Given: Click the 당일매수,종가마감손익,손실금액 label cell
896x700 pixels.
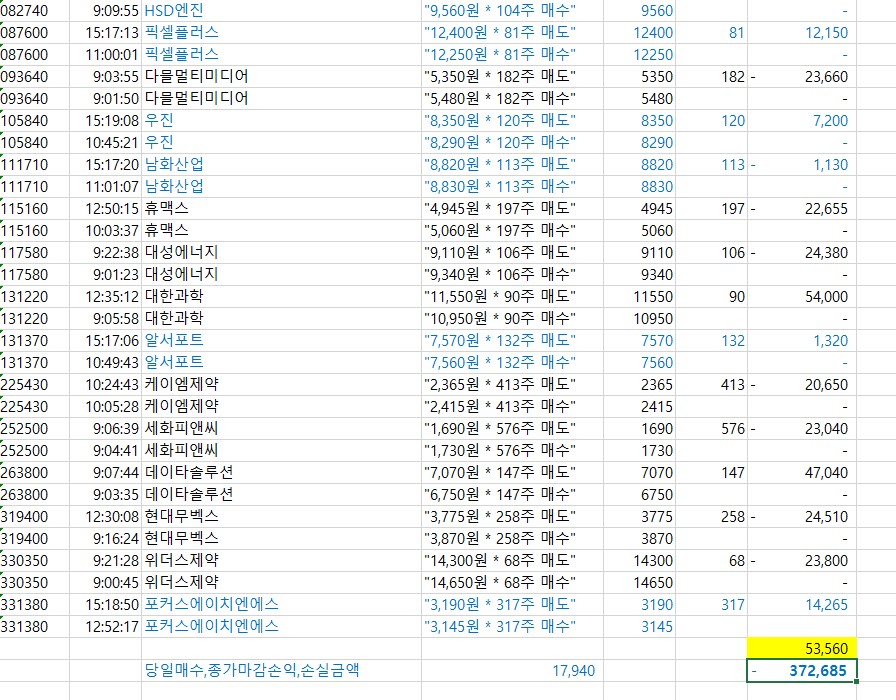Looking at the screenshot, I should point(281,671).
